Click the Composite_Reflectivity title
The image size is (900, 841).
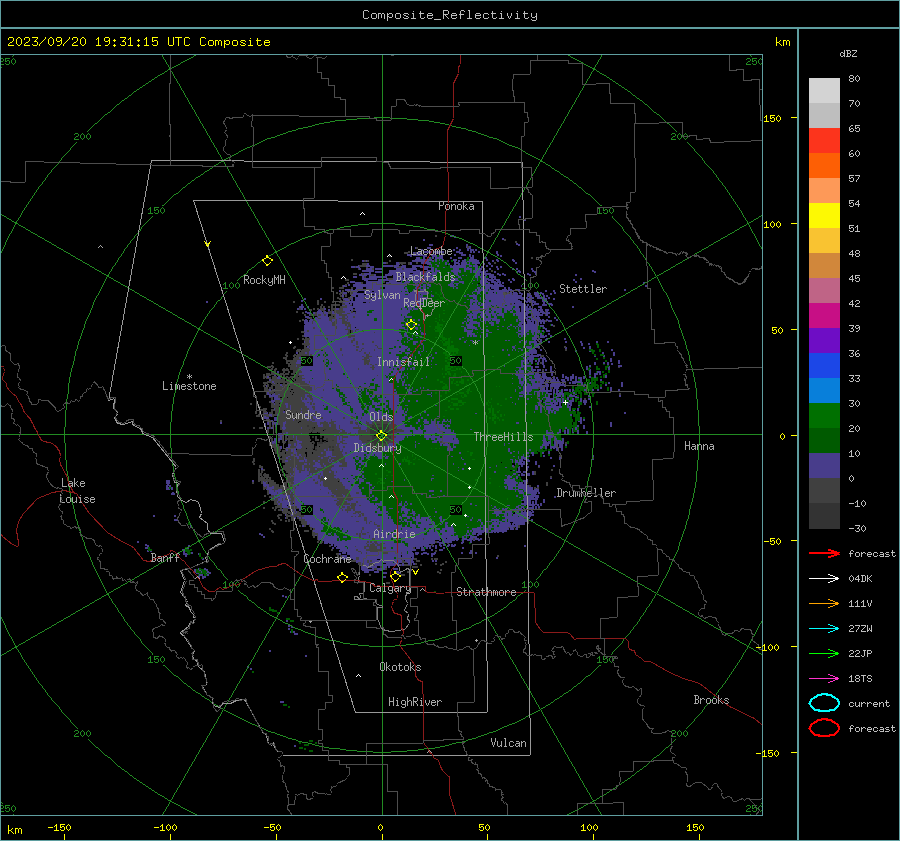pos(450,15)
